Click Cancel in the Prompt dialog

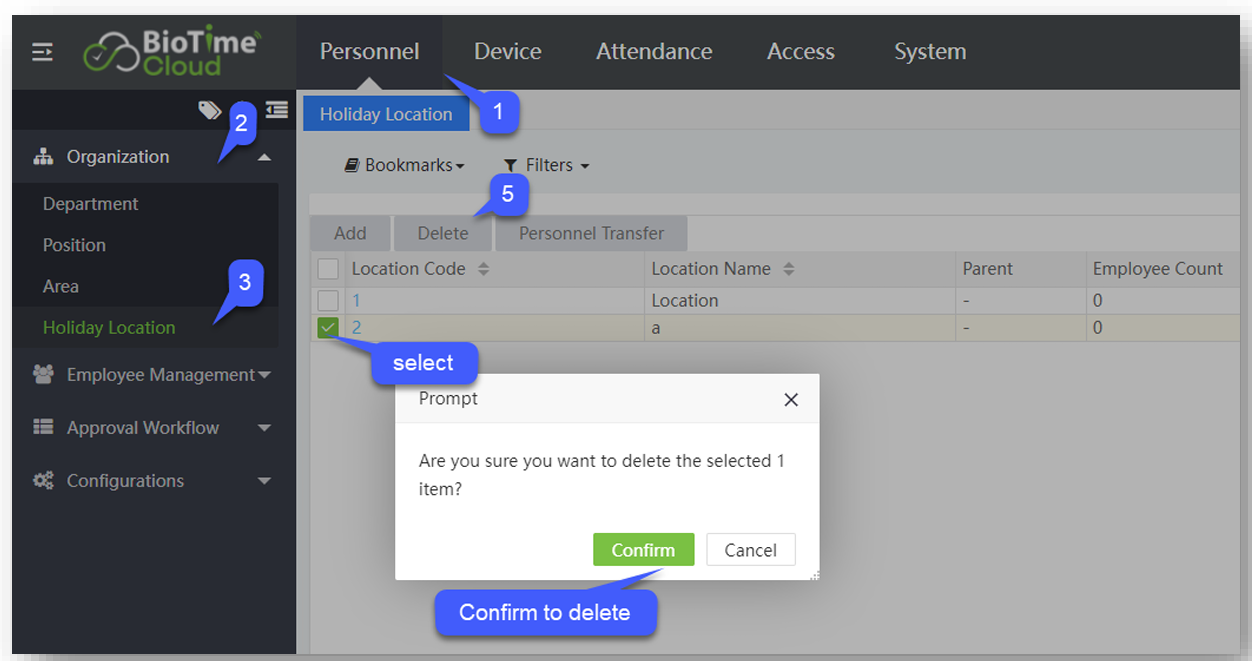pyautogui.click(x=750, y=550)
